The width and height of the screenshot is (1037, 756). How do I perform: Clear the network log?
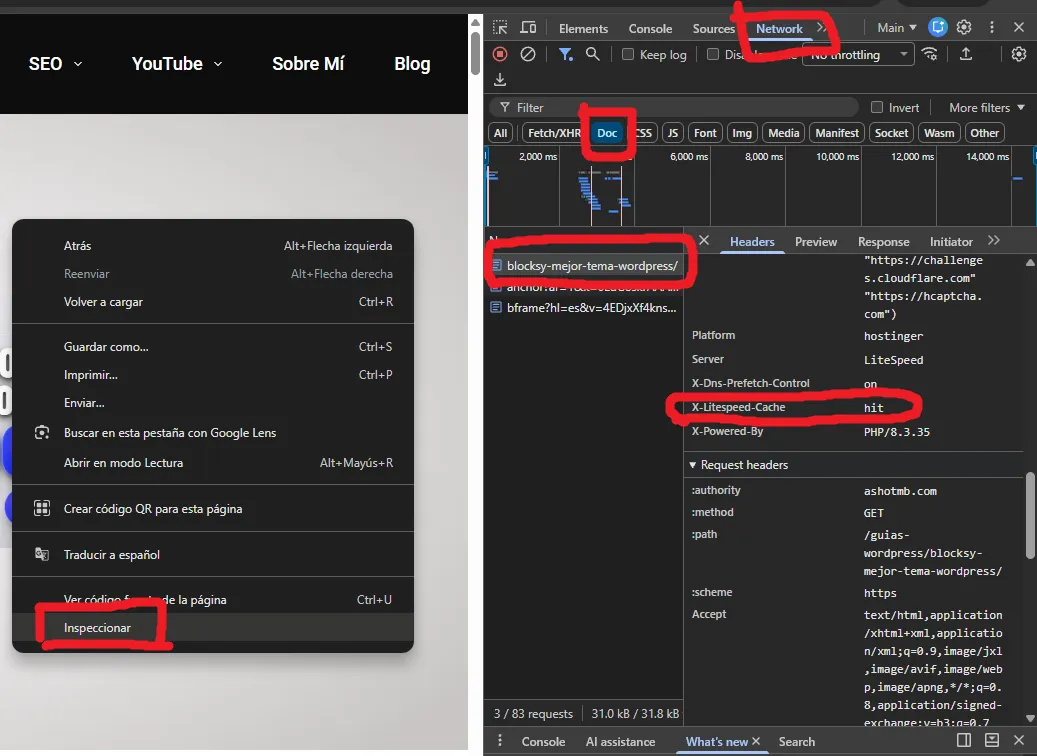tap(528, 54)
